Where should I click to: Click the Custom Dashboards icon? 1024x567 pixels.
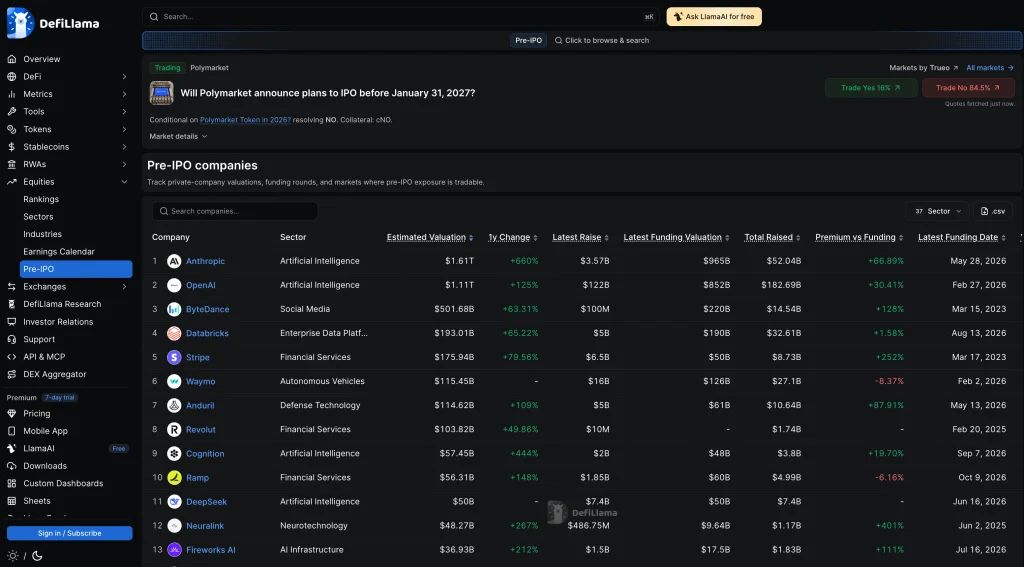pyautogui.click(x=12, y=483)
